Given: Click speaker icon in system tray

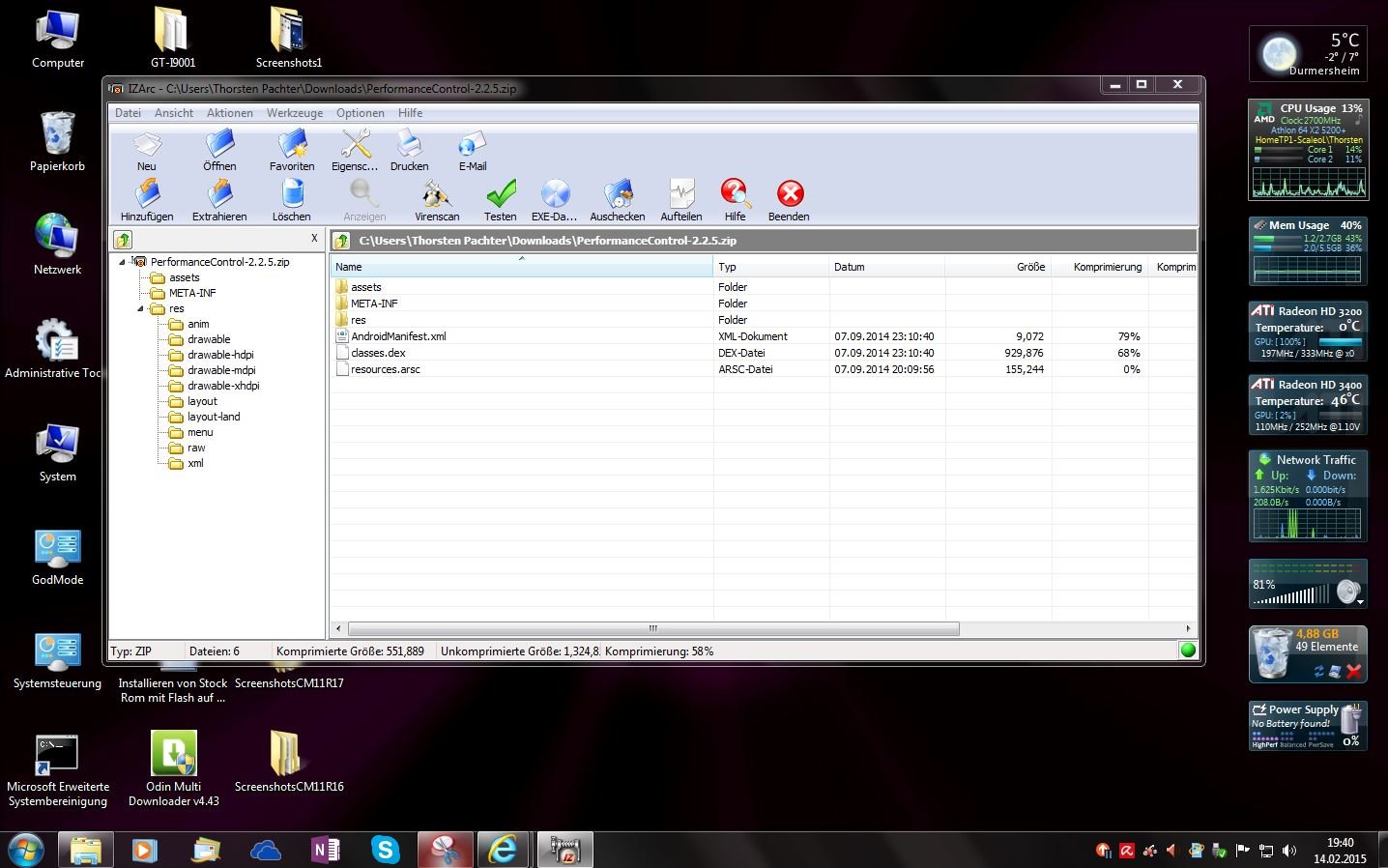Looking at the screenshot, I should 1288,851.
